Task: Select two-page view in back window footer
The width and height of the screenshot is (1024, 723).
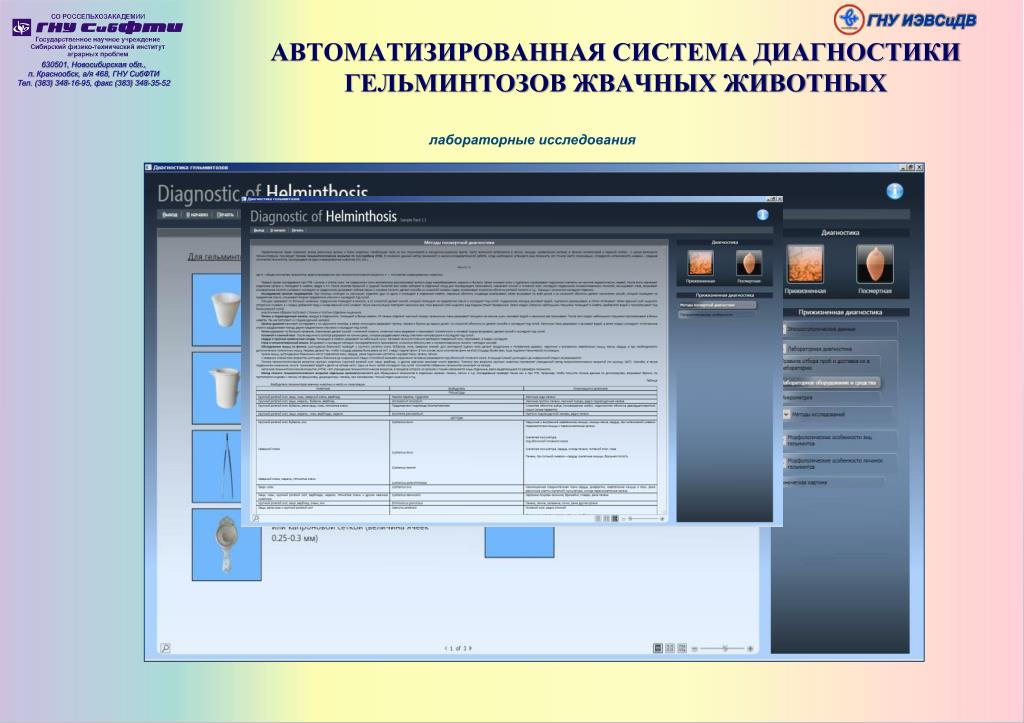Action: click(x=670, y=648)
